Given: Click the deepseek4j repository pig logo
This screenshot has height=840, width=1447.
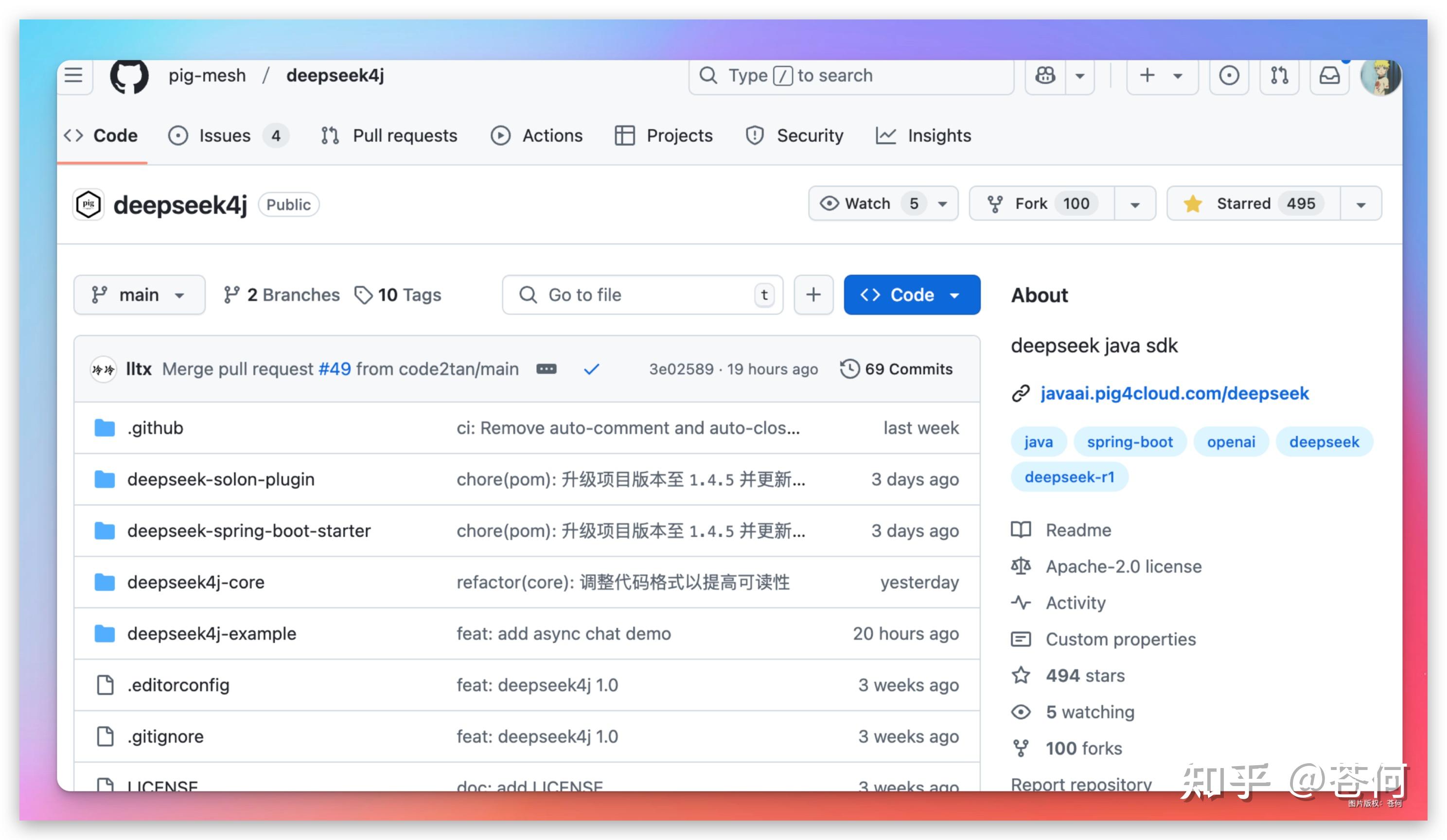Looking at the screenshot, I should click(x=88, y=204).
